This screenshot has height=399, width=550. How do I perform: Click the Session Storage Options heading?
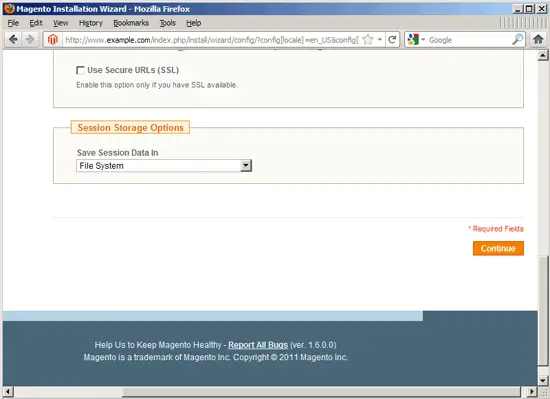(130, 128)
